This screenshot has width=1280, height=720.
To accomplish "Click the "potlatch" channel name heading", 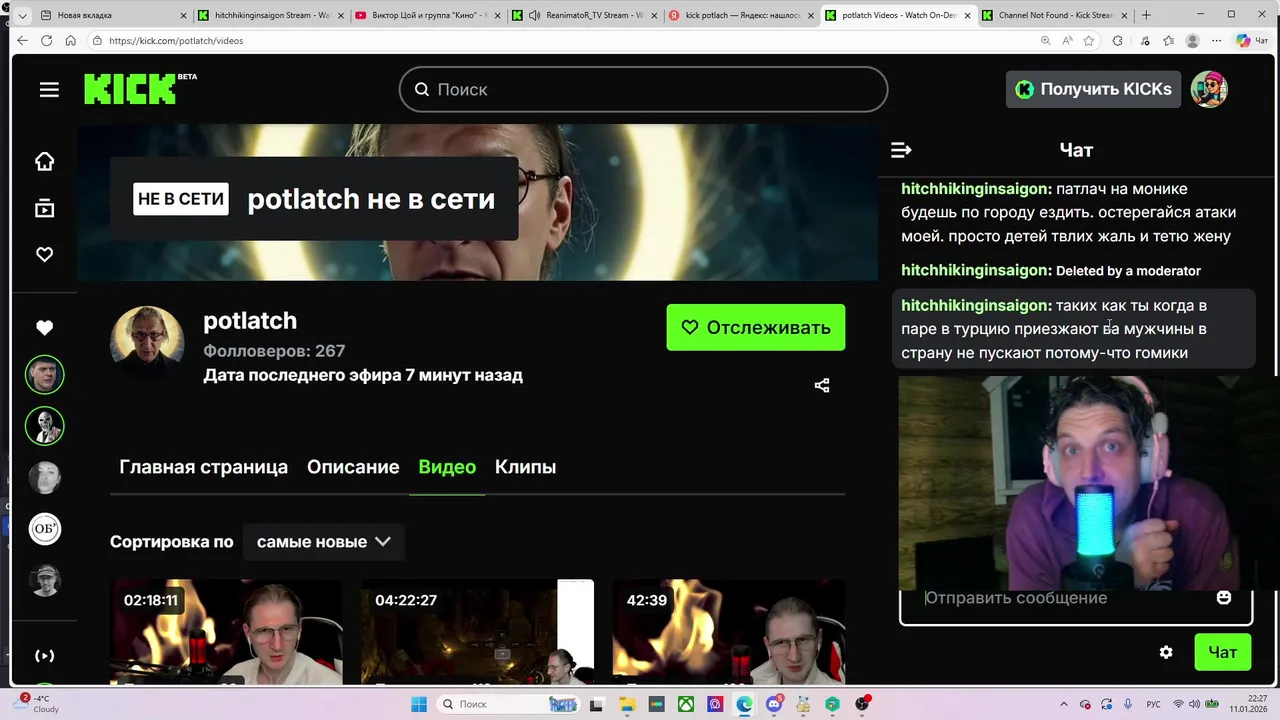I will (250, 321).
